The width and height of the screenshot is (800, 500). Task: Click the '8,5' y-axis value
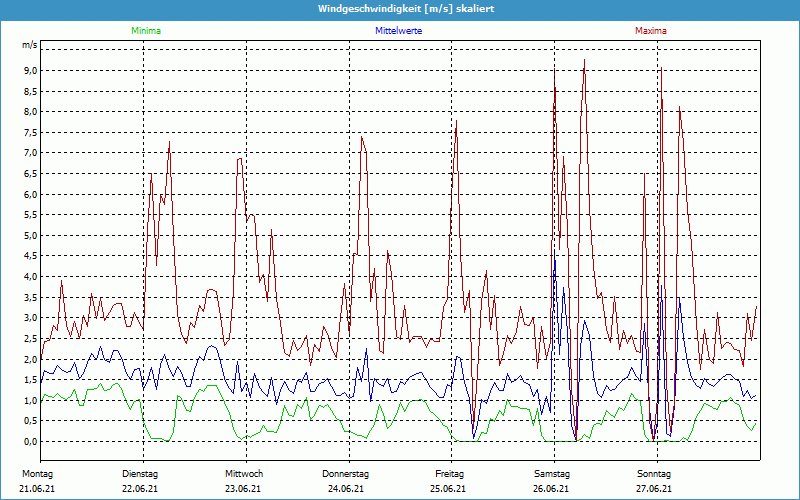(31, 91)
